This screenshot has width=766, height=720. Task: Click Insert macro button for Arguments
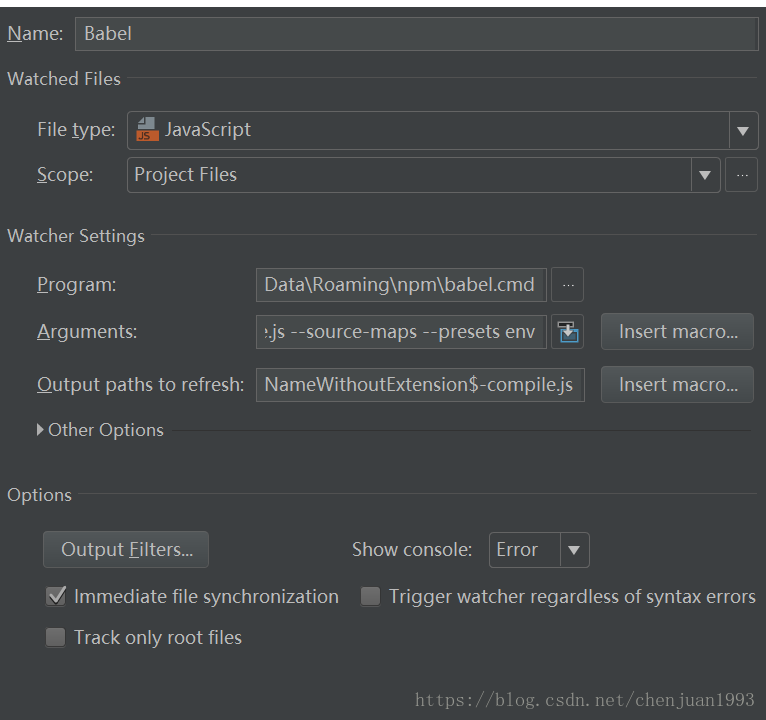pyautogui.click(x=678, y=332)
